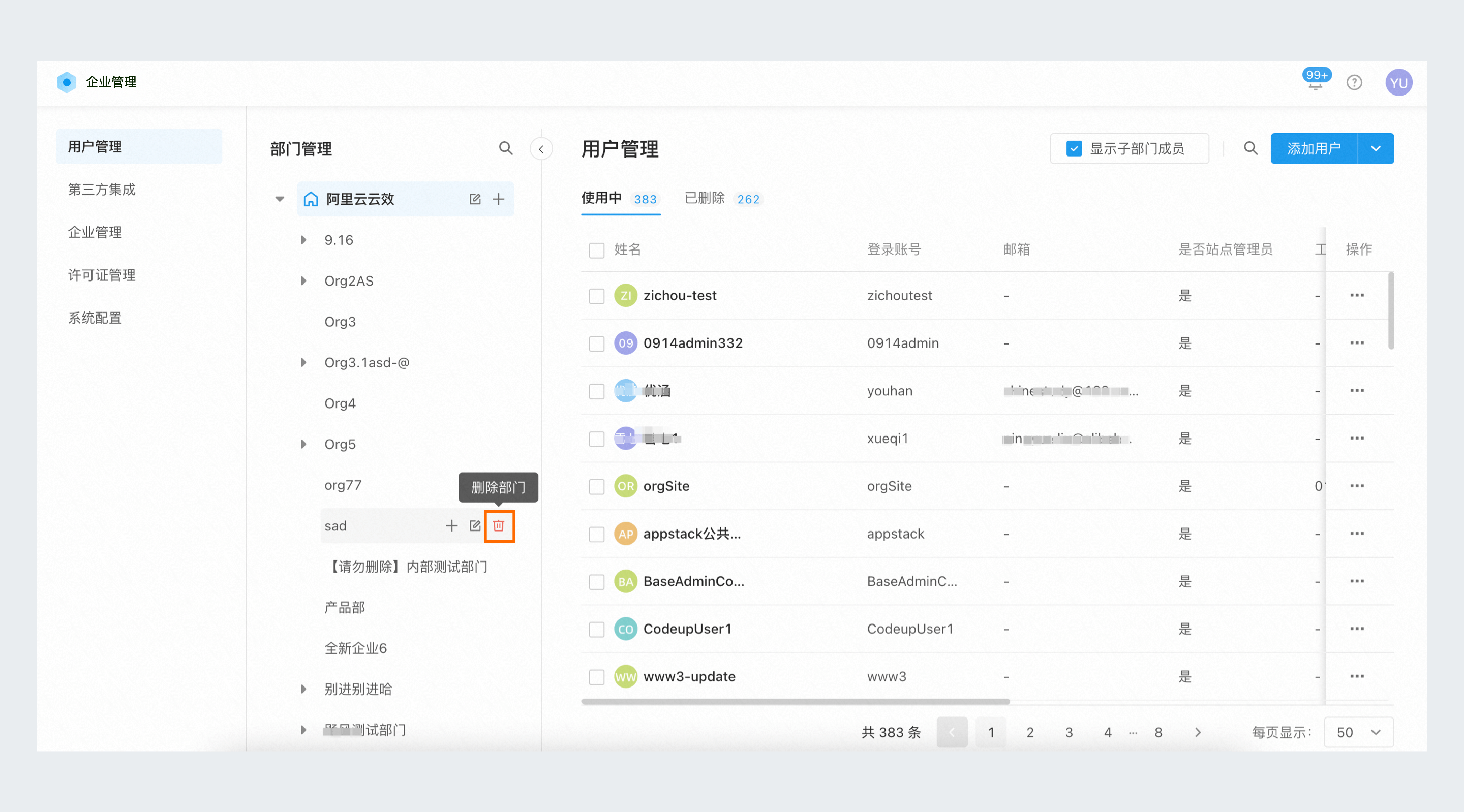Expand the Org3.1asd-@ department node

coord(303,363)
